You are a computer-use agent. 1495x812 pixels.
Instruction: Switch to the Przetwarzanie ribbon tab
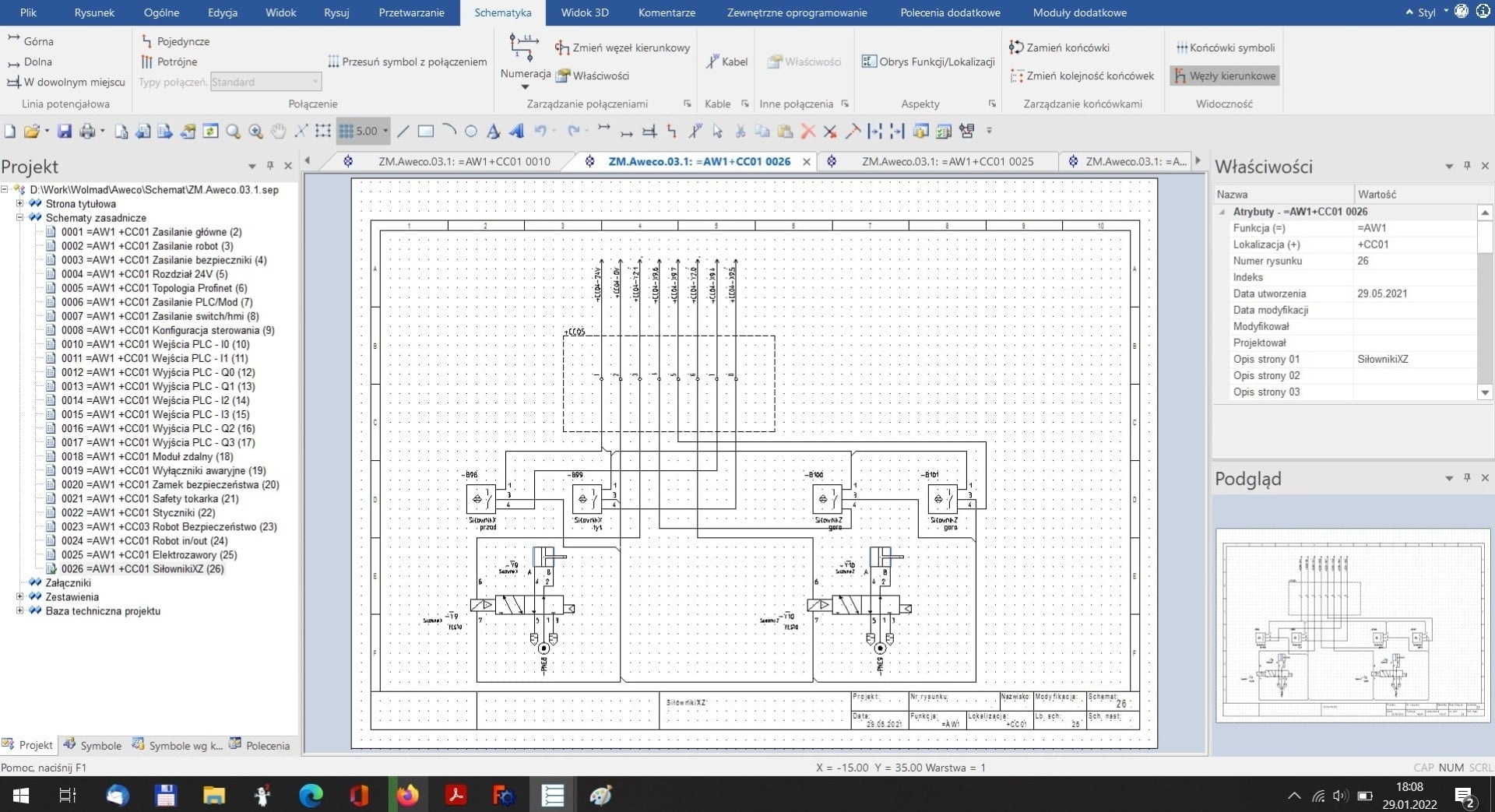coord(411,12)
